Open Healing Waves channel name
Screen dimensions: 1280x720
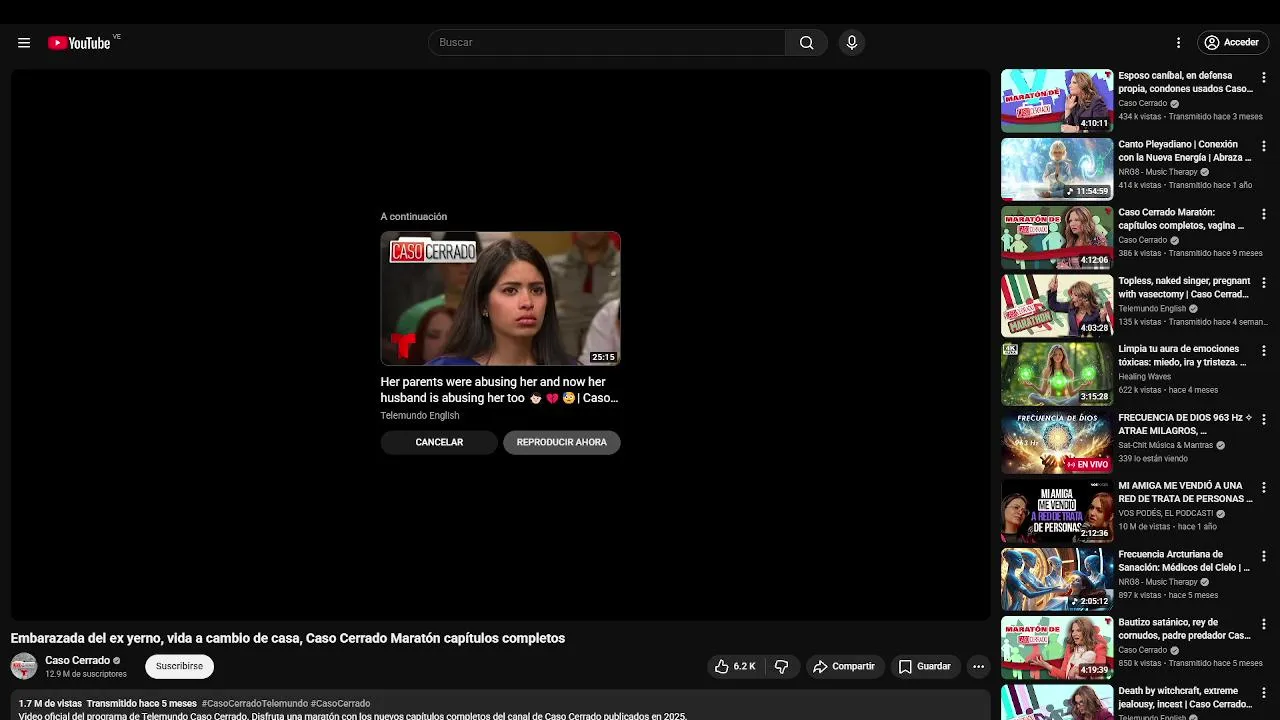click(x=1144, y=377)
